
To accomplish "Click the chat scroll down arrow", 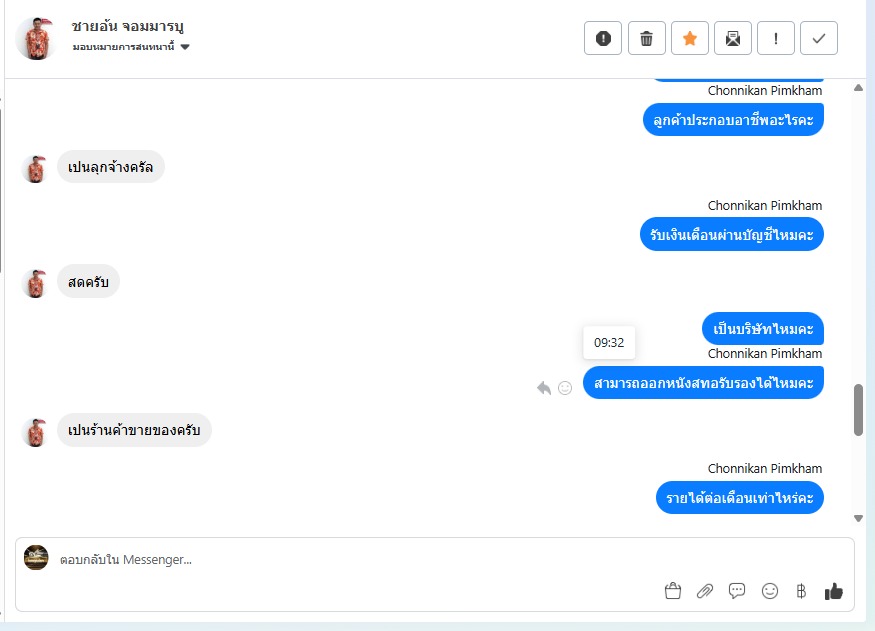I will (x=858, y=518).
